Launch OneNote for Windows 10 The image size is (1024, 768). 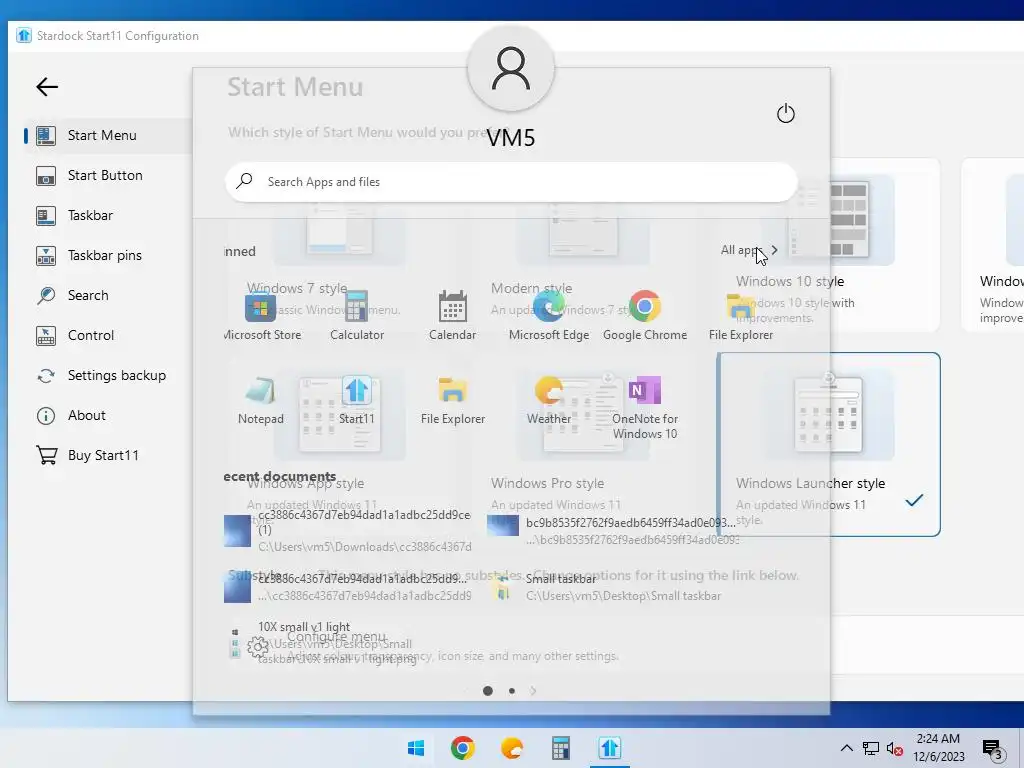[645, 408]
